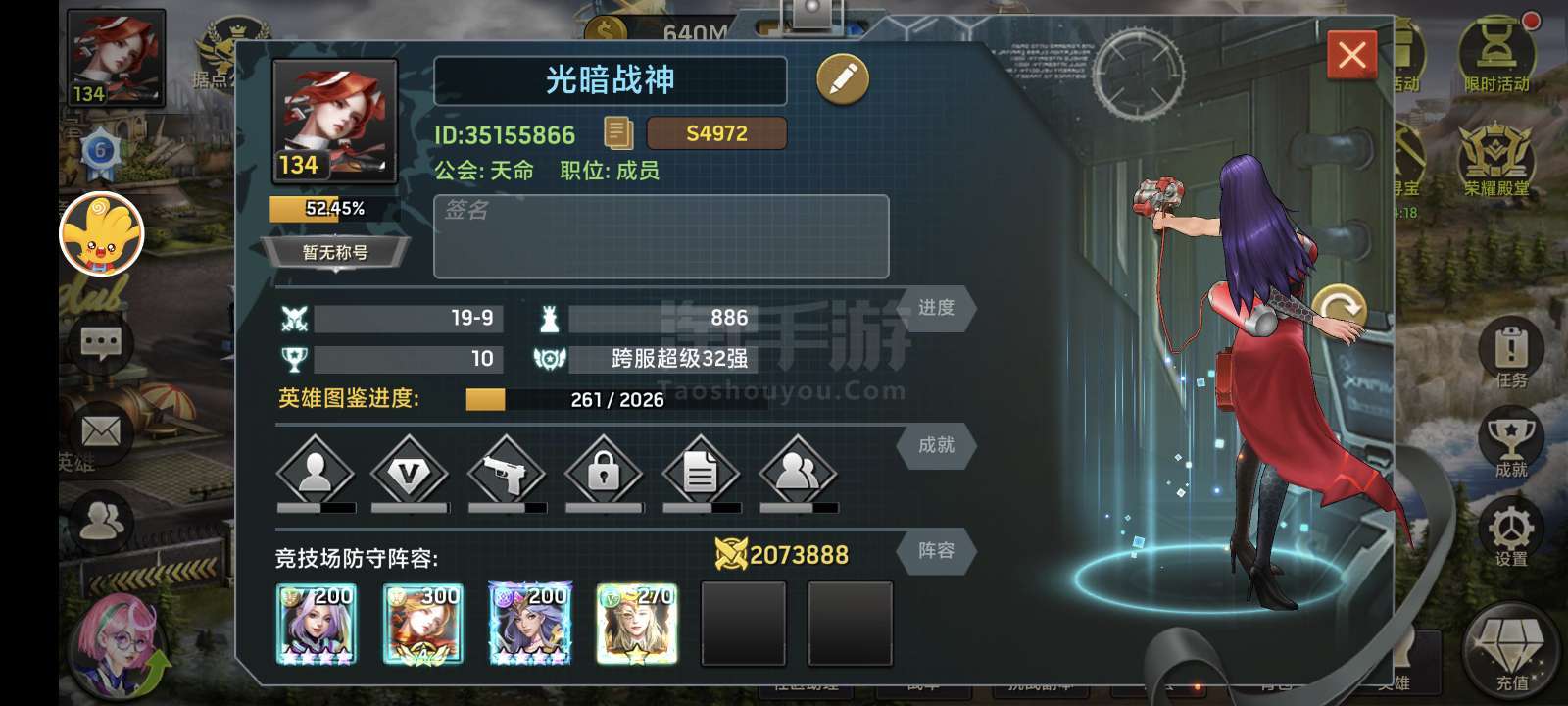
Task: Select the document achievement icon
Action: click(x=701, y=475)
